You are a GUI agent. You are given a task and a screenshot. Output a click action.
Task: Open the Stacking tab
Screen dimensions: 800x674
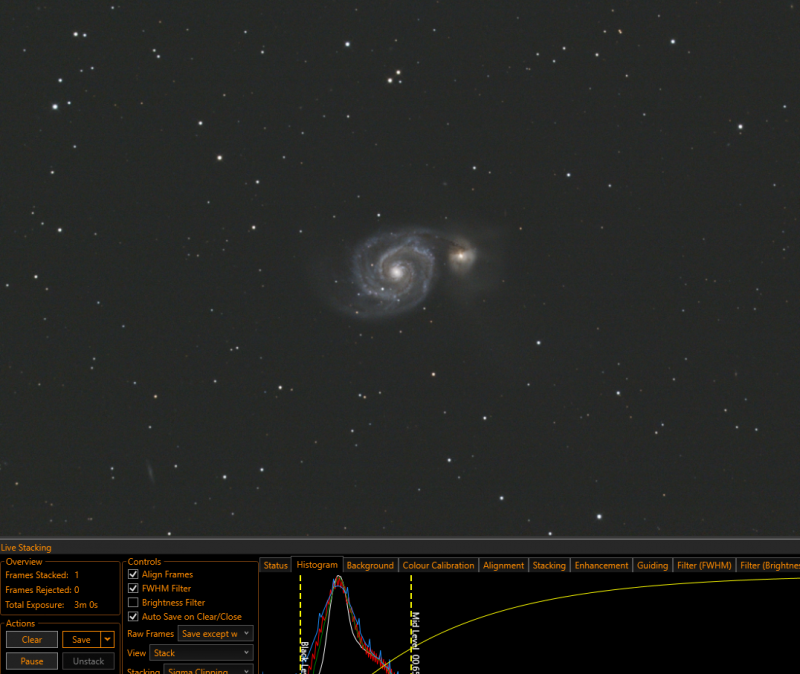[549, 565]
